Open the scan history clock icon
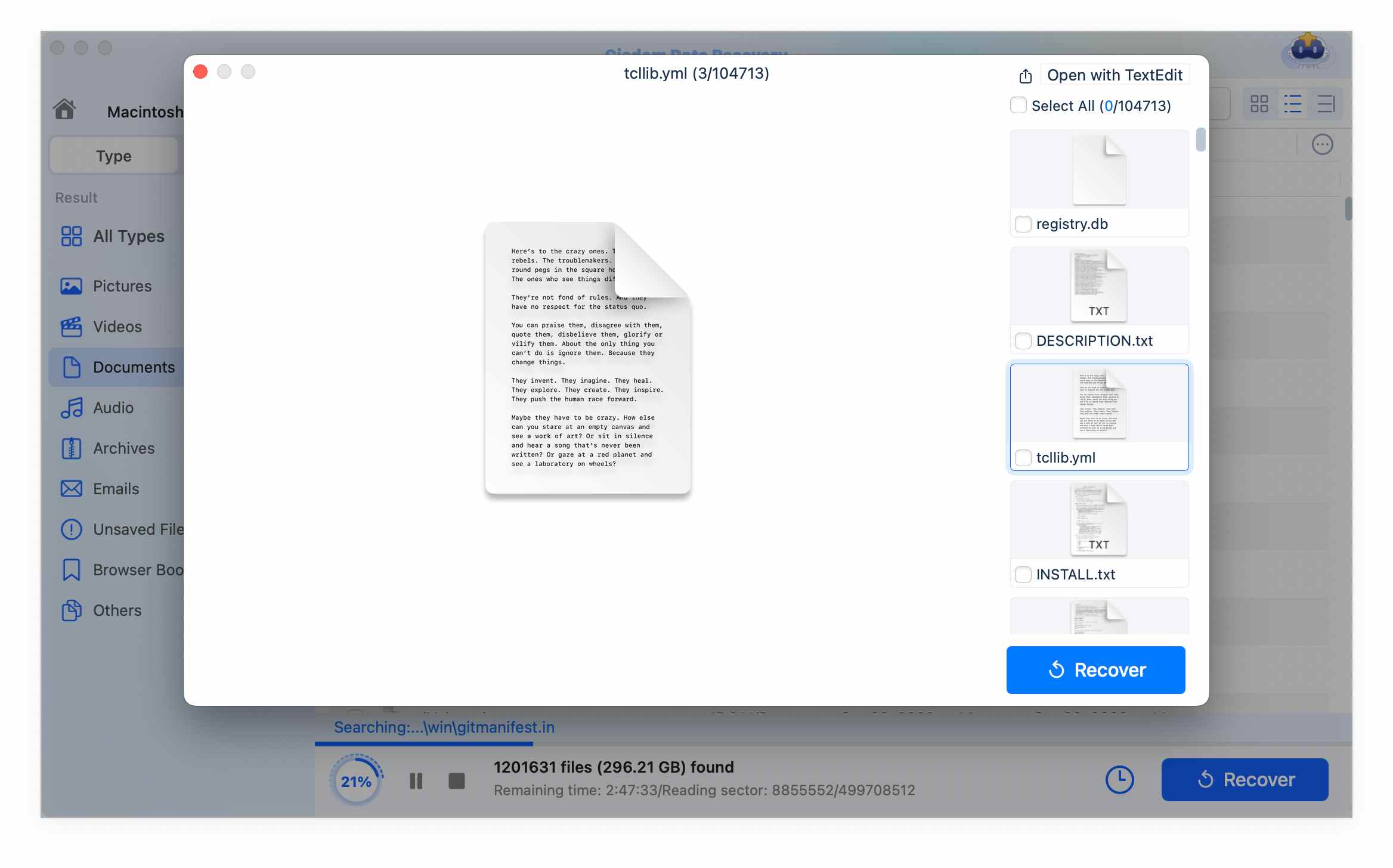1393x868 pixels. point(1119,780)
